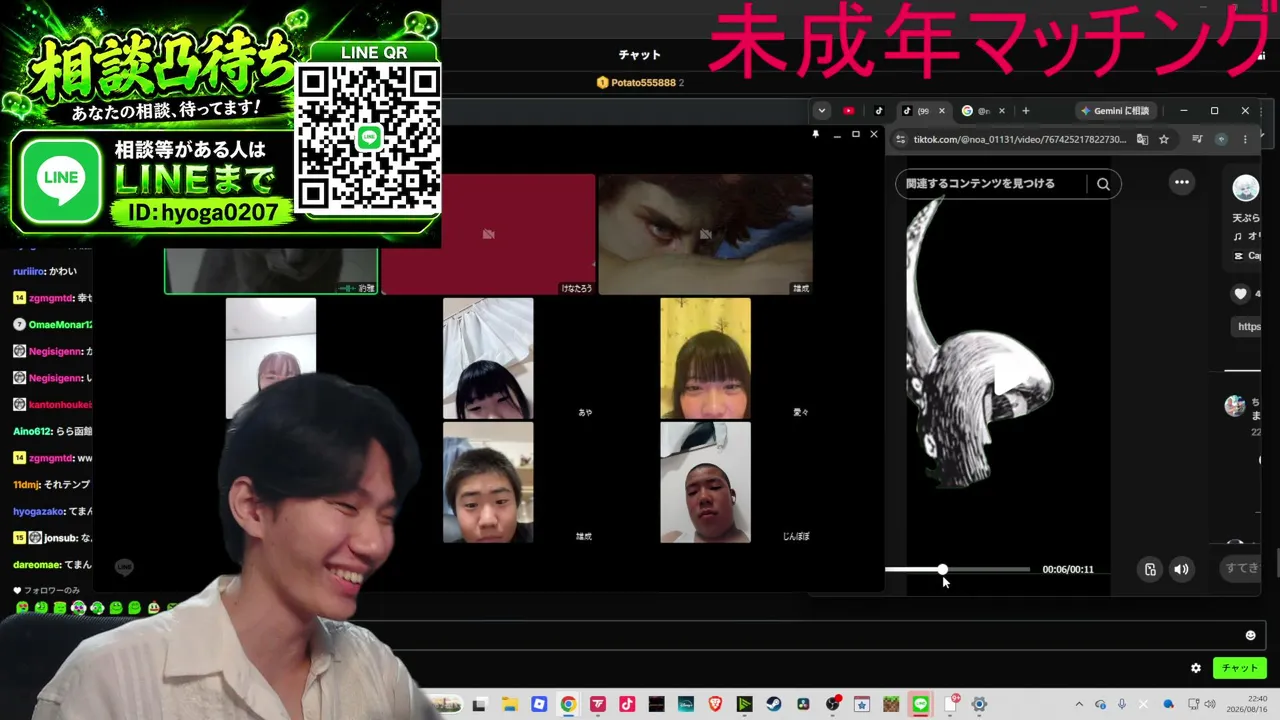The width and height of the screenshot is (1280, 720).
Task: Open Disney+ from the taskbar
Action: click(x=686, y=704)
